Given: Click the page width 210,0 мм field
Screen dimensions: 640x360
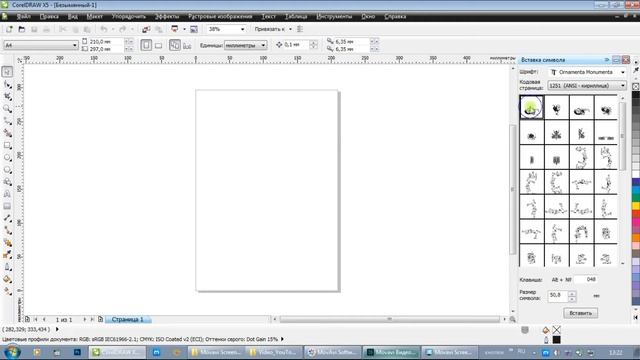Looking at the screenshot, I should (106, 41).
